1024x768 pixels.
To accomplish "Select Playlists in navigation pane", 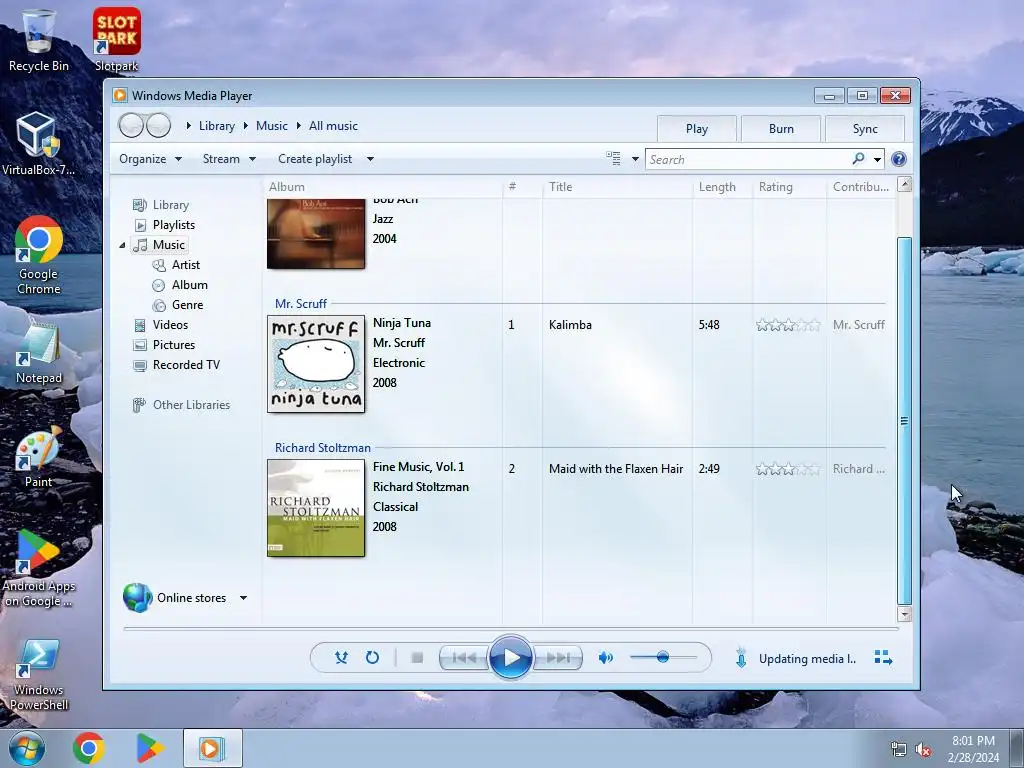I will 174,225.
